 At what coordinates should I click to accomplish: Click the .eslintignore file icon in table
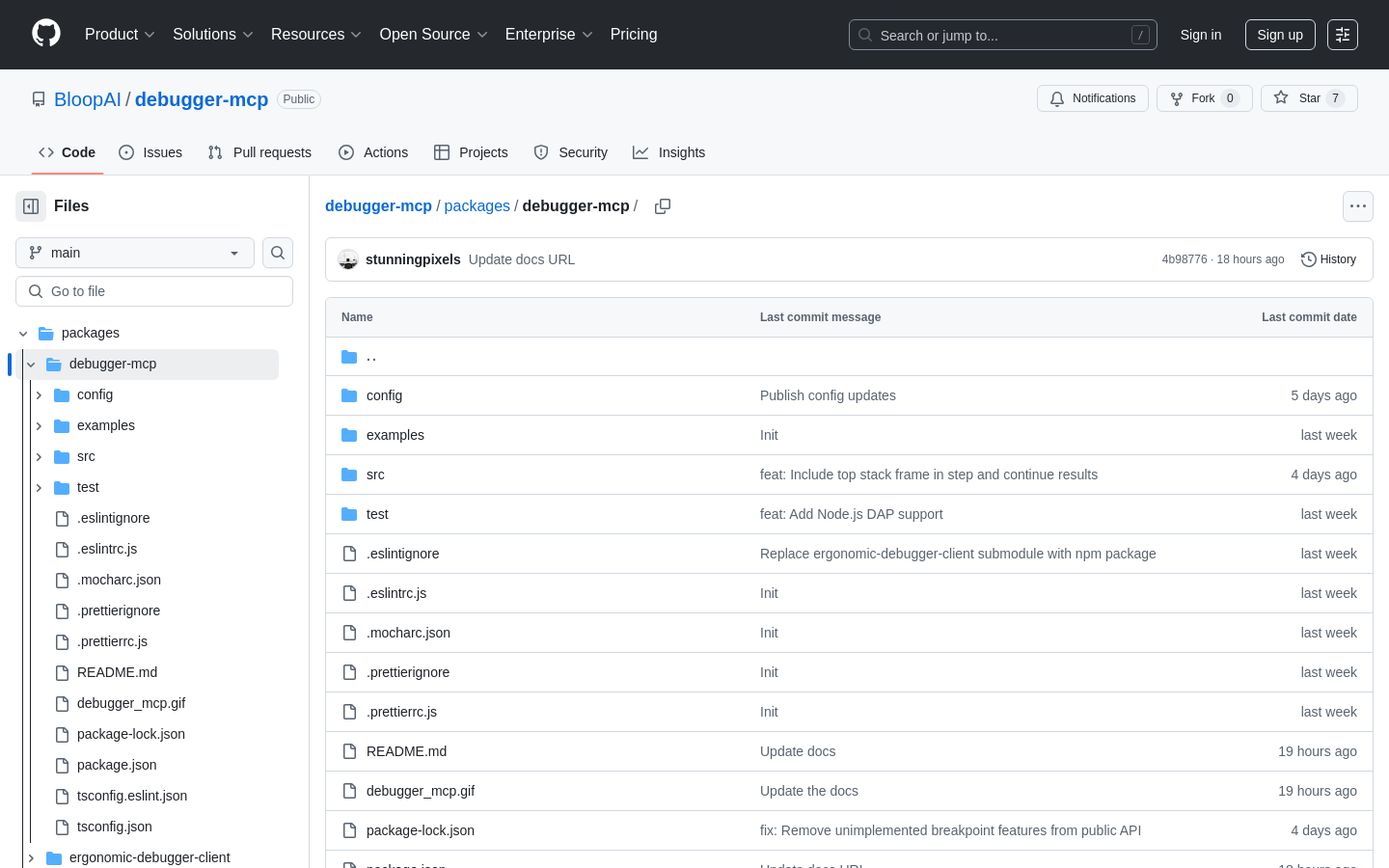(349, 554)
